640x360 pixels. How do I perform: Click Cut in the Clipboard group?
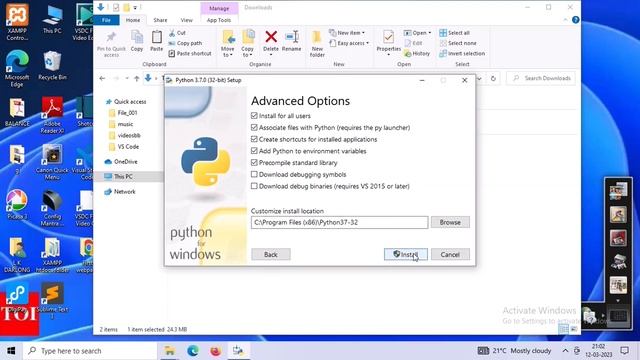177,33
